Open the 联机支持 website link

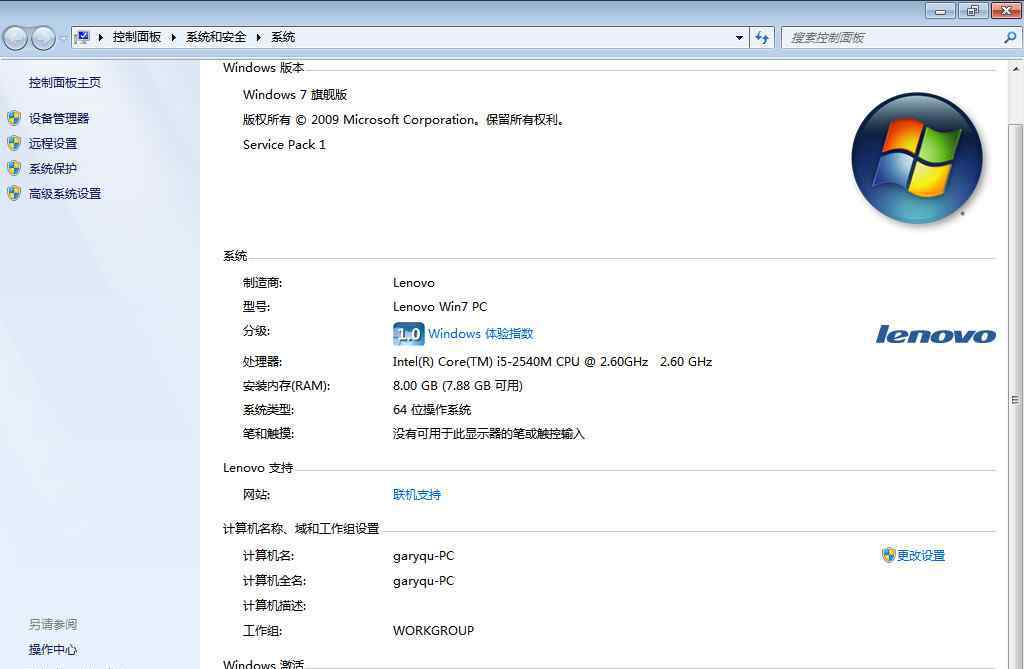(417, 495)
